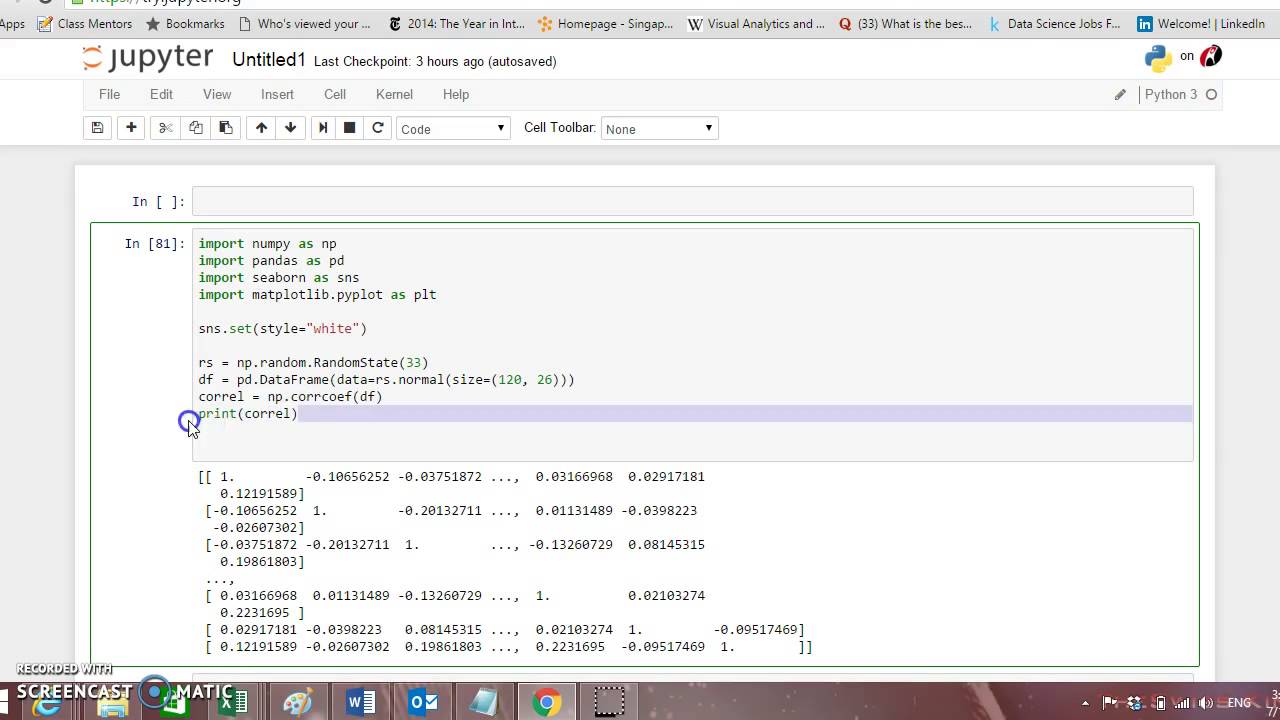Screen dimensions: 1280x720
Task: Click the pd.DataFrame code line
Action: 386,379
